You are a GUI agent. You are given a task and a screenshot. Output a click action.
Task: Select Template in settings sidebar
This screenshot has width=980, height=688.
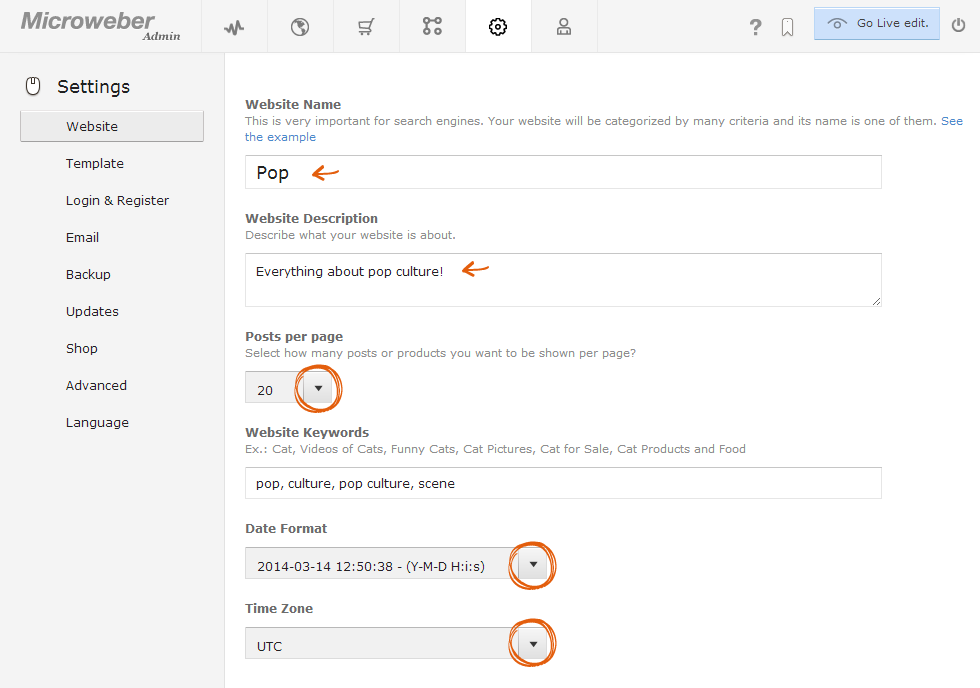95,164
